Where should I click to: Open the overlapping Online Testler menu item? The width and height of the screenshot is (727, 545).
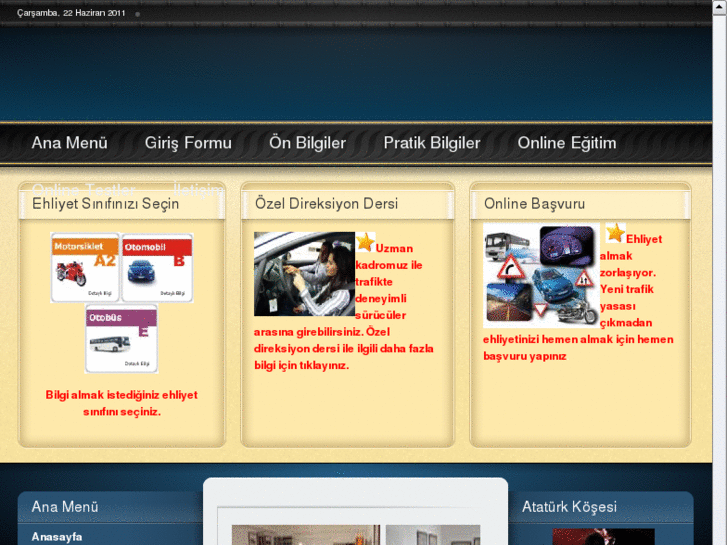point(83,190)
